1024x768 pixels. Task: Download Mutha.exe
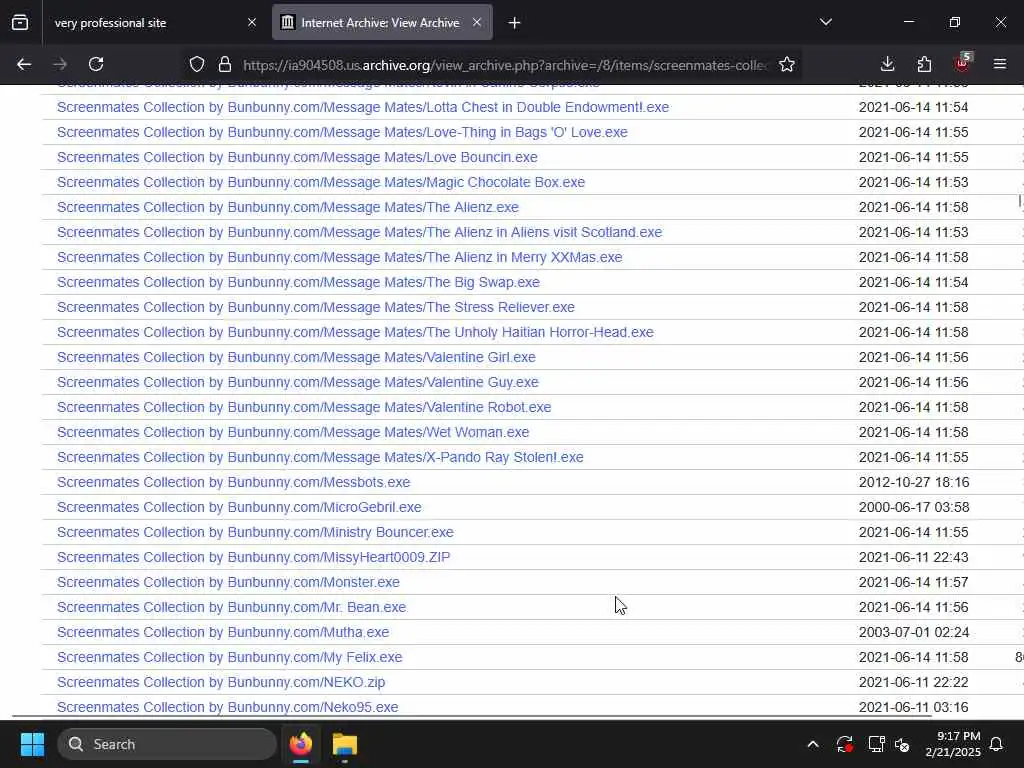pos(223,632)
